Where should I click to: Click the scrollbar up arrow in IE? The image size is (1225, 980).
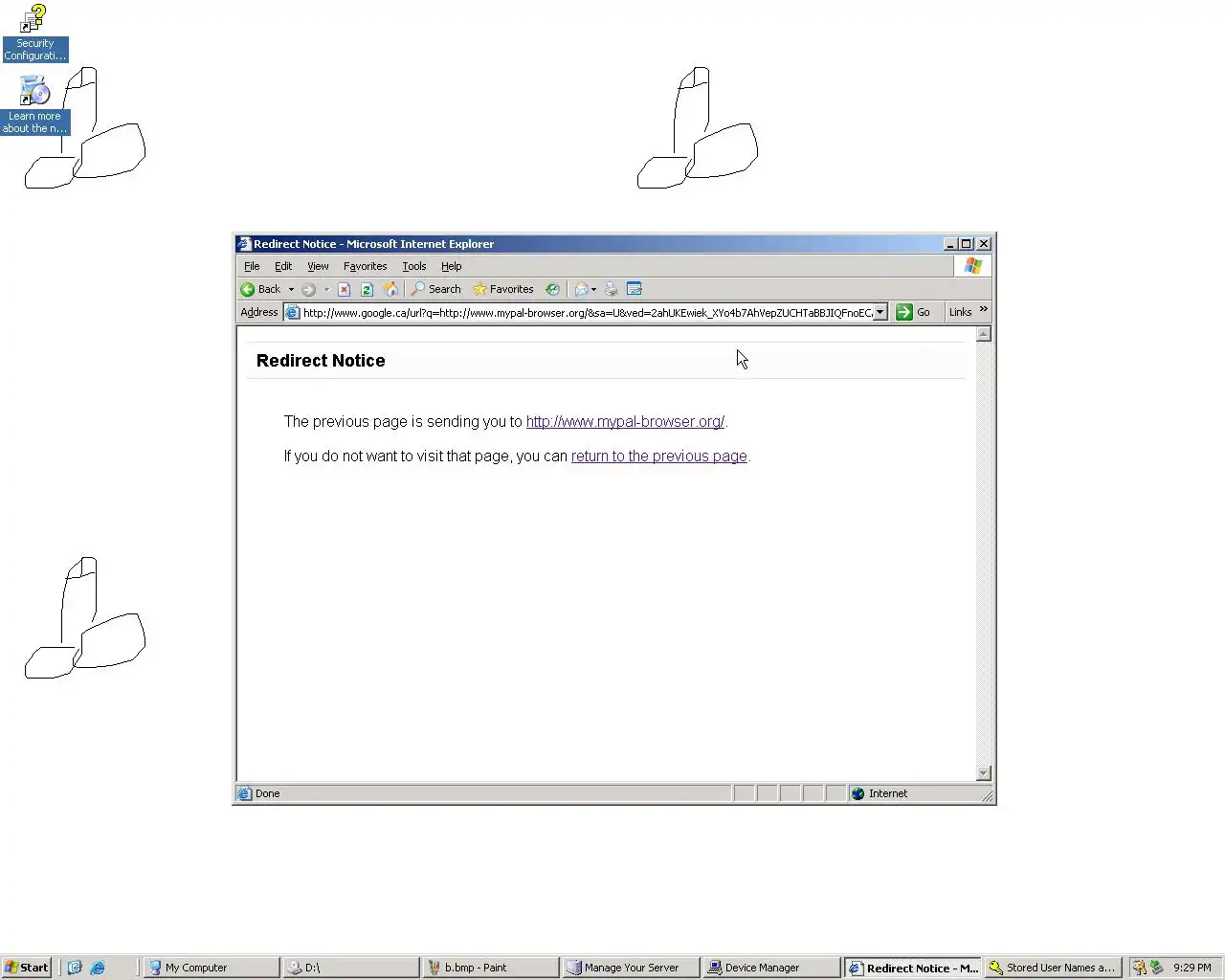(x=983, y=334)
